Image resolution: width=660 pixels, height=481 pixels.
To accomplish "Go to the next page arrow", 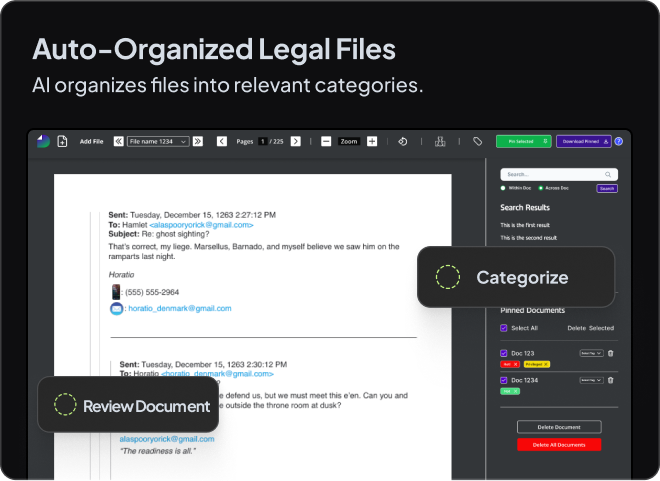I will click(x=295, y=142).
